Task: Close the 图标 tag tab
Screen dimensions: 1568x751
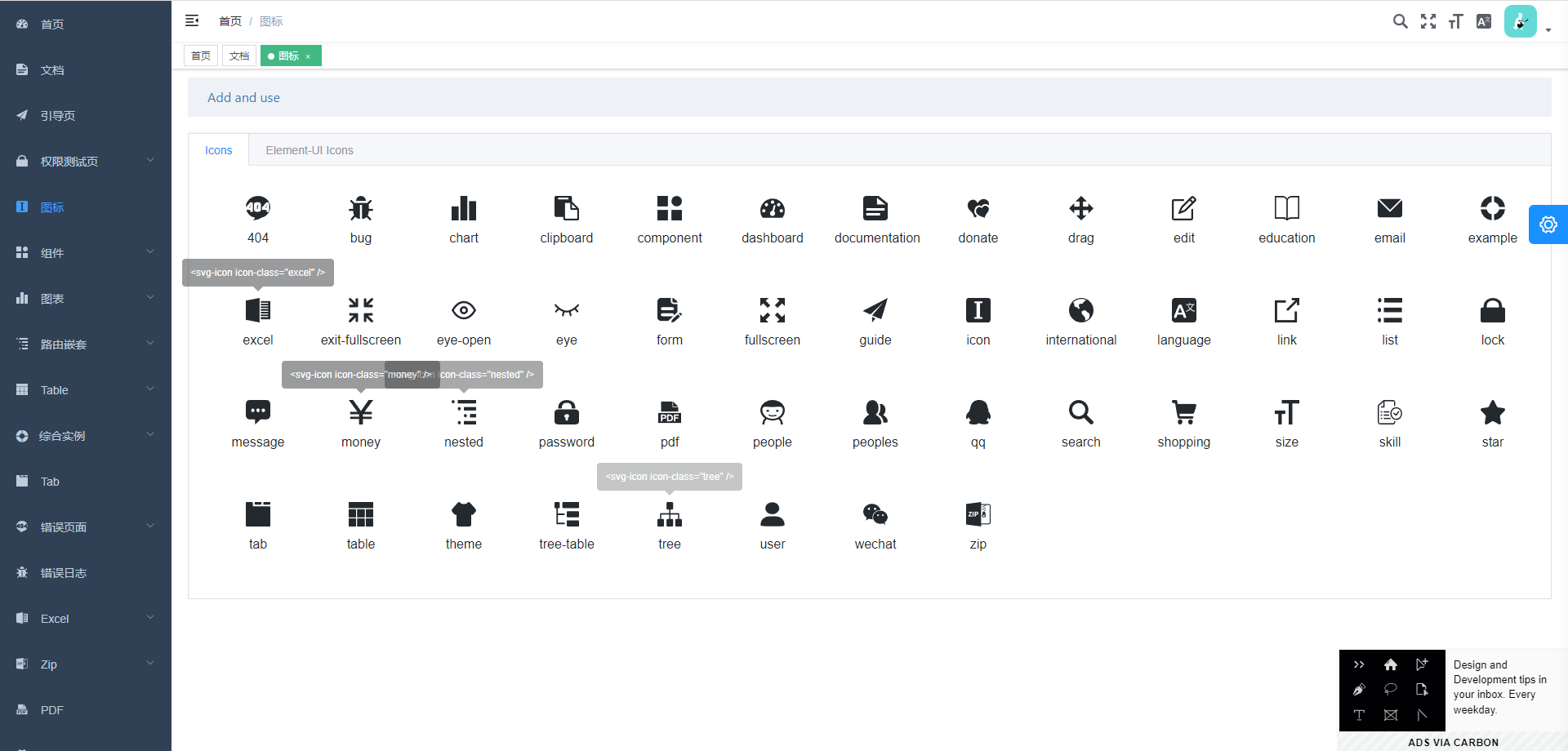Action: 308,56
